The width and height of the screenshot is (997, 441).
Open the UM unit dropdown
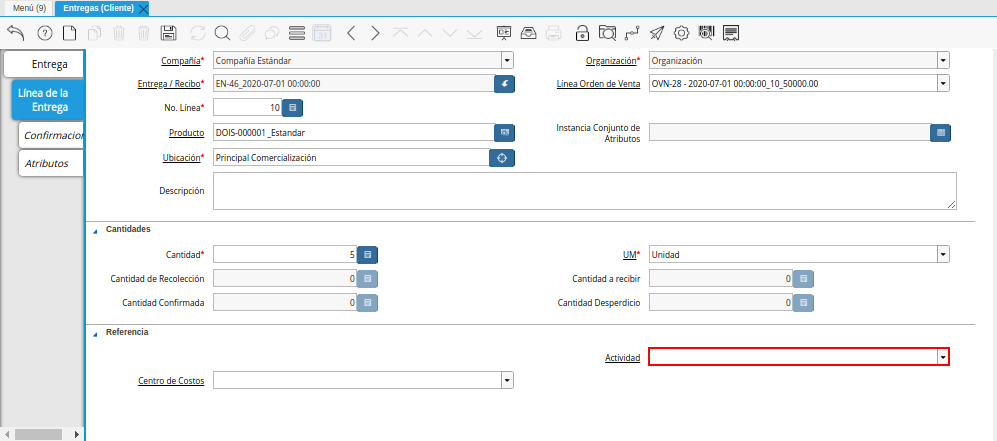click(943, 255)
